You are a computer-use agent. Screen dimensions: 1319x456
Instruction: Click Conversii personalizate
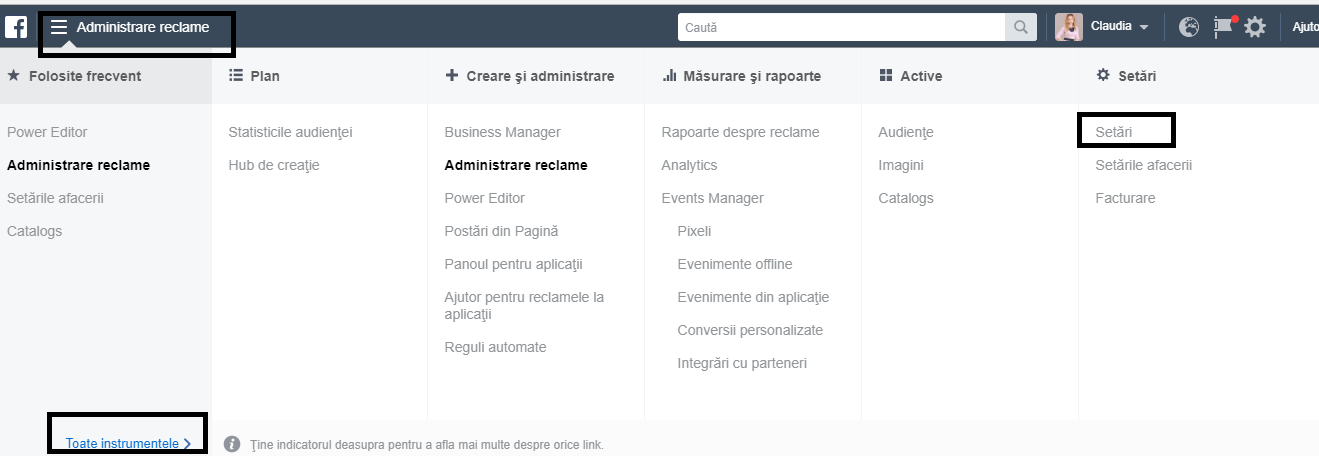[750, 330]
